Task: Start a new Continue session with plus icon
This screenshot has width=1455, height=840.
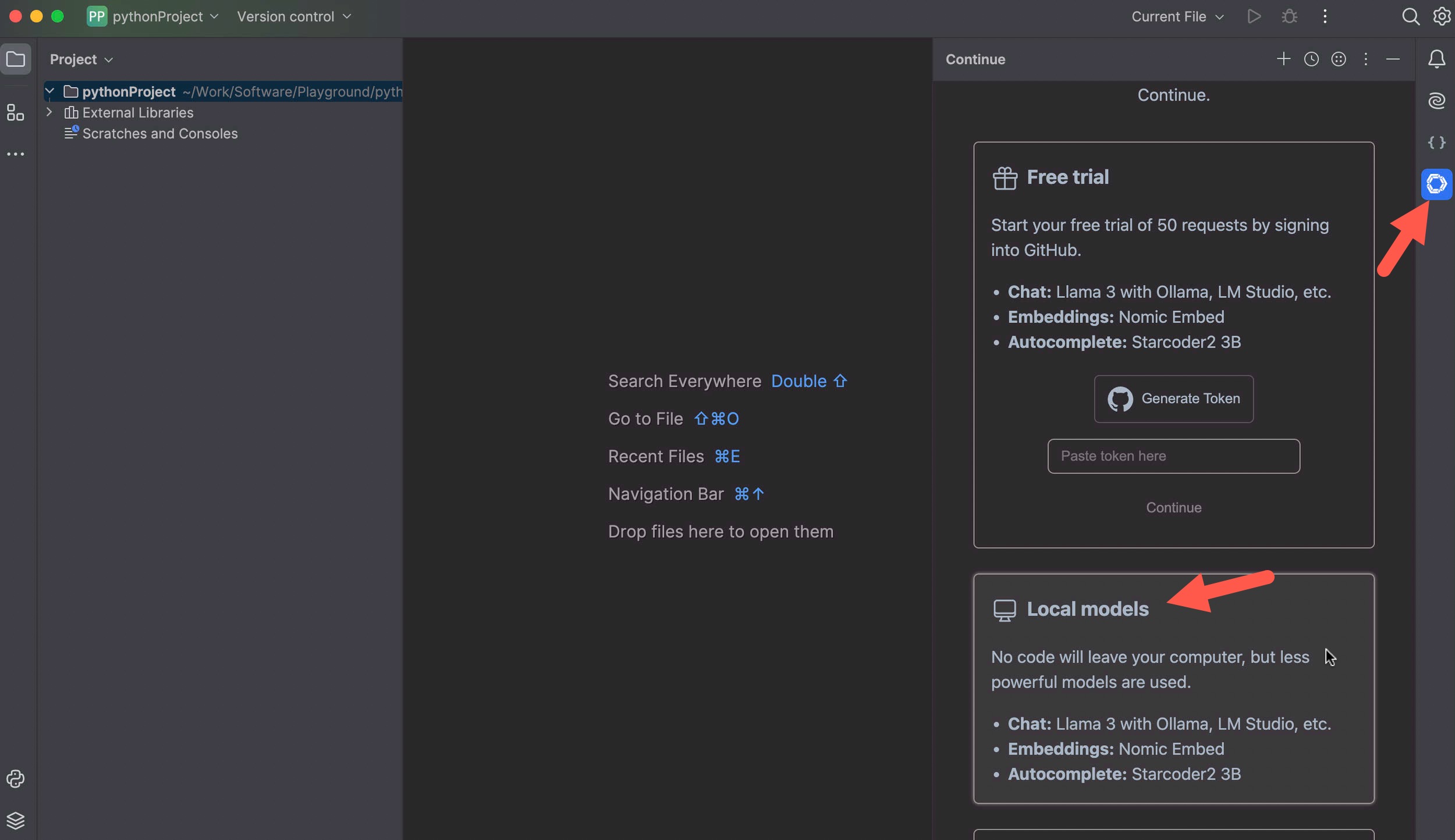Action: pyautogui.click(x=1283, y=59)
